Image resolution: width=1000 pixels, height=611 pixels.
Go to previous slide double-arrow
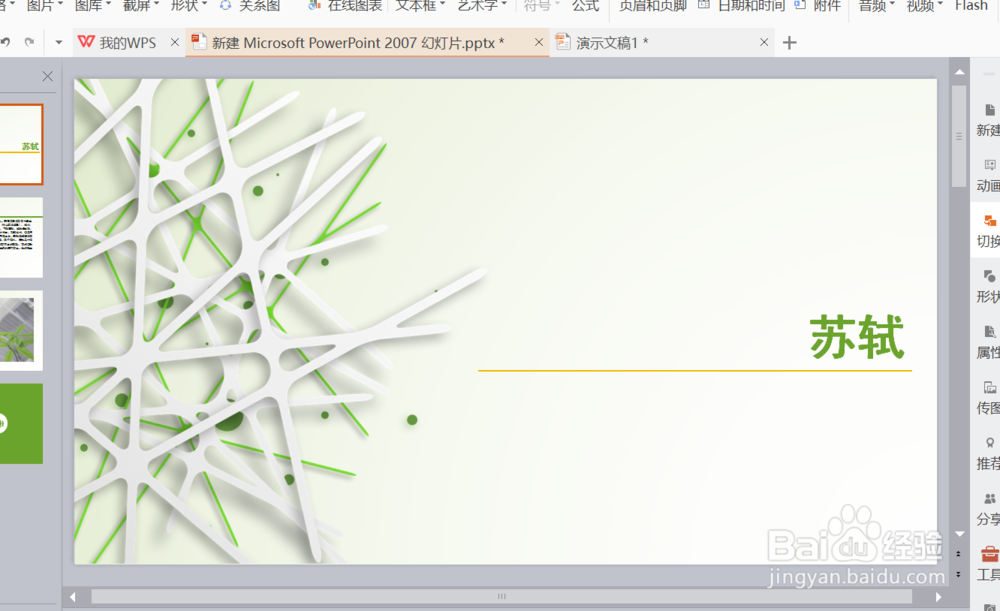click(959, 555)
